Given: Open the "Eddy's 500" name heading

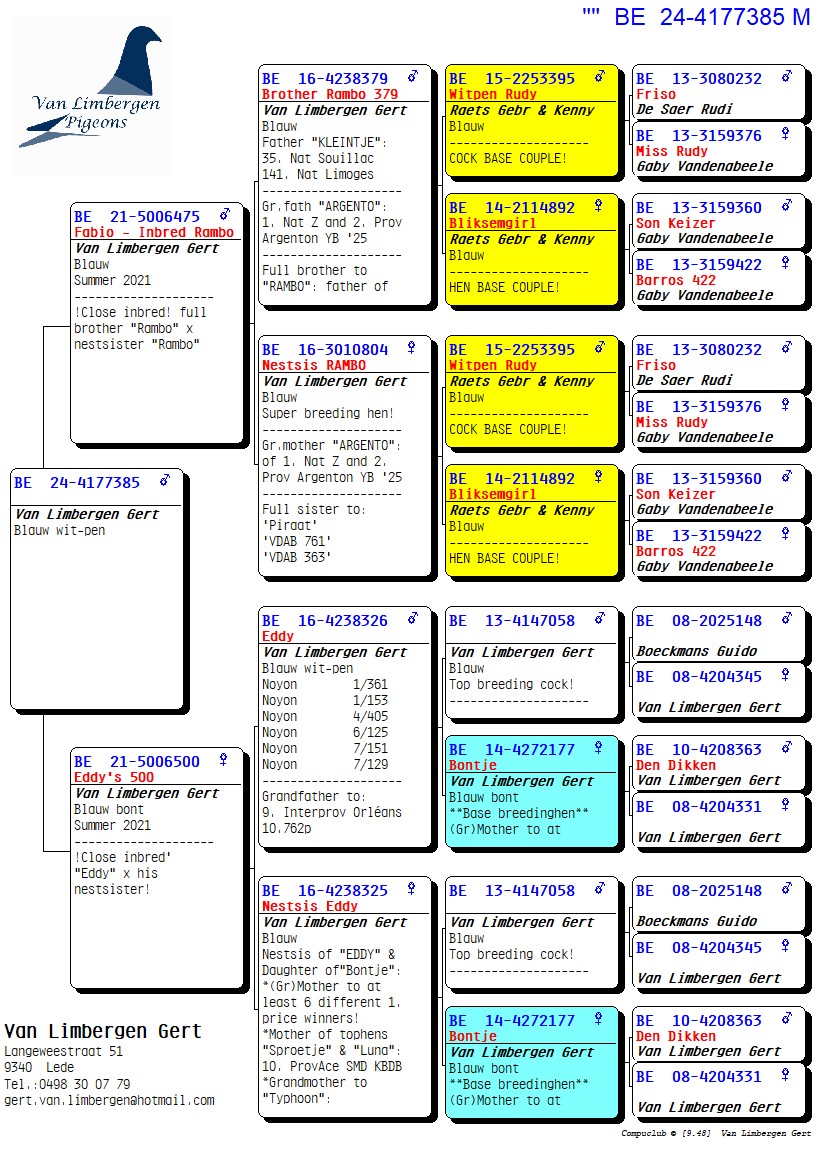Looking at the screenshot, I should pyautogui.click(x=114, y=777).
